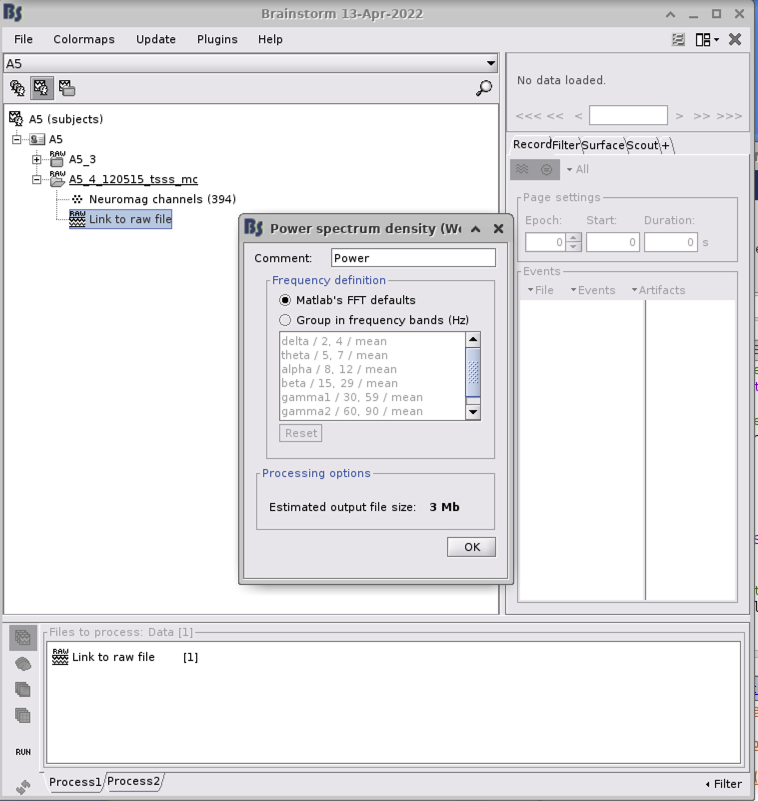The height and width of the screenshot is (801, 758).
Task: Expand the A5_3 folder node
Action: click(36, 159)
